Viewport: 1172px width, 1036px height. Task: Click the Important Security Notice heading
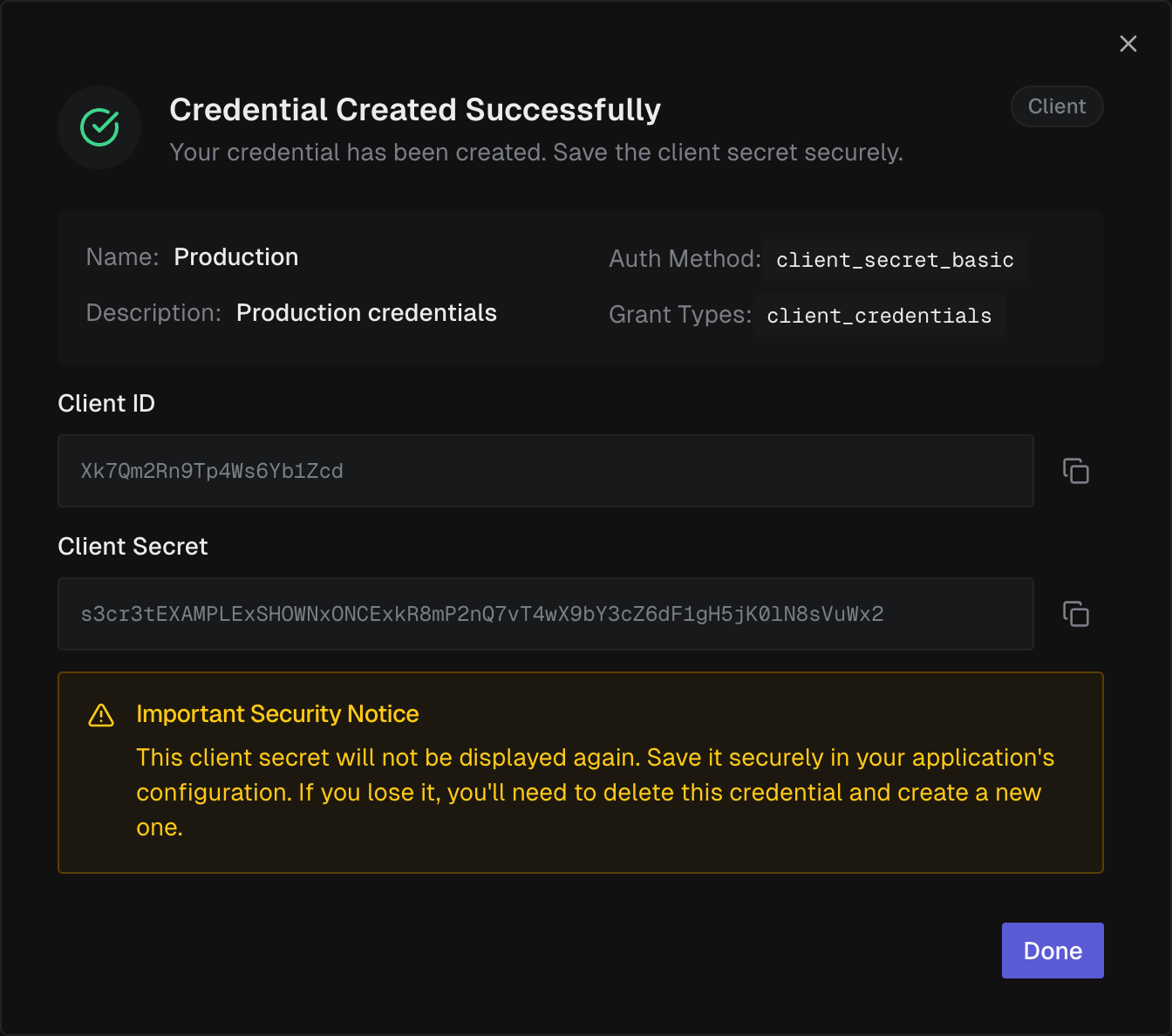tap(277, 714)
